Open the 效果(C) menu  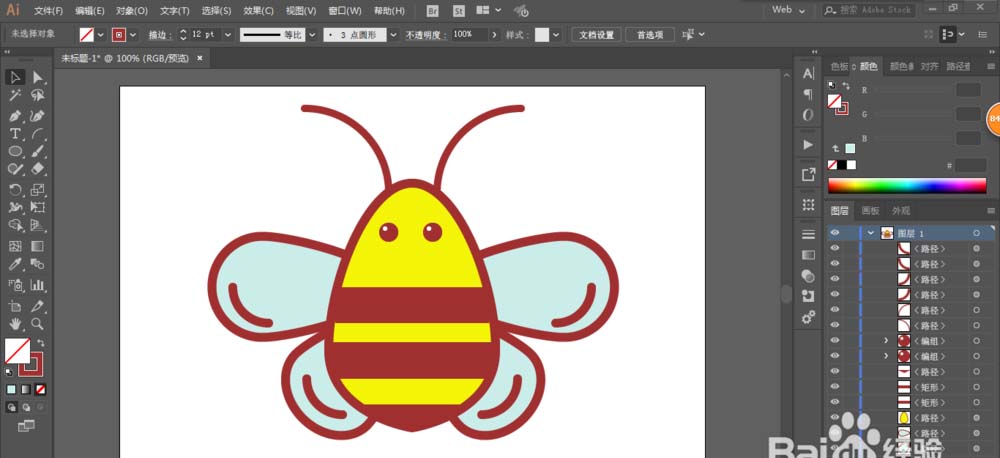coord(258,11)
